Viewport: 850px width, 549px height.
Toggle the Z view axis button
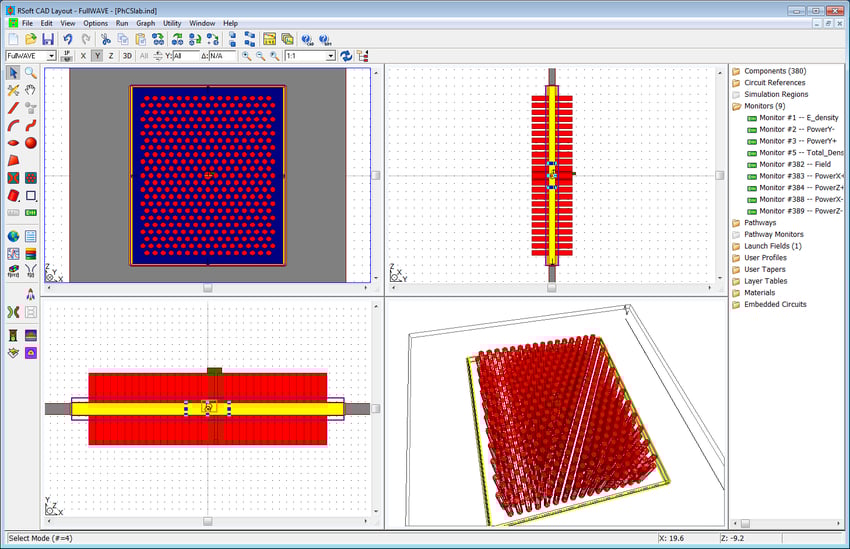pos(110,56)
